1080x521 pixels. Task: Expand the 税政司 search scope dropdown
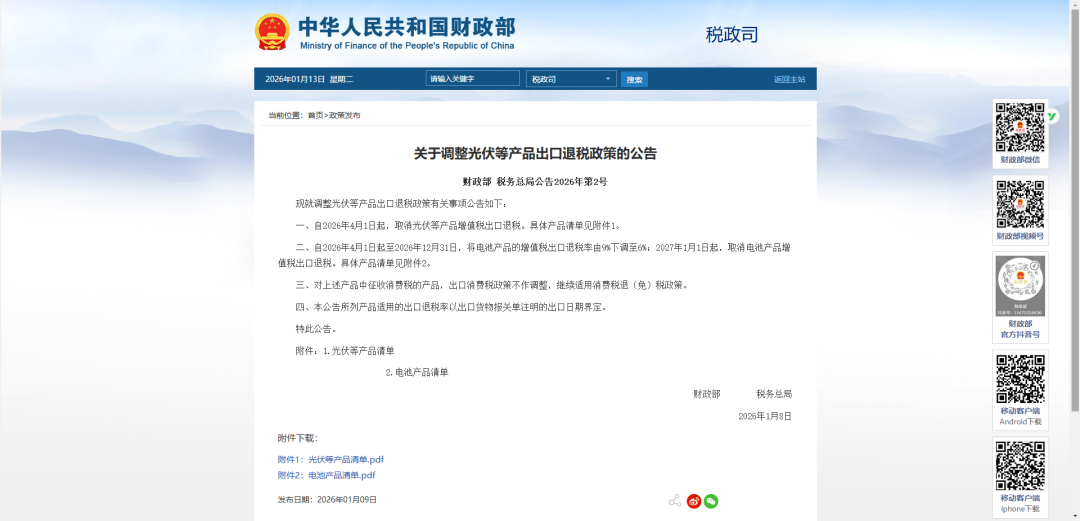[571, 79]
